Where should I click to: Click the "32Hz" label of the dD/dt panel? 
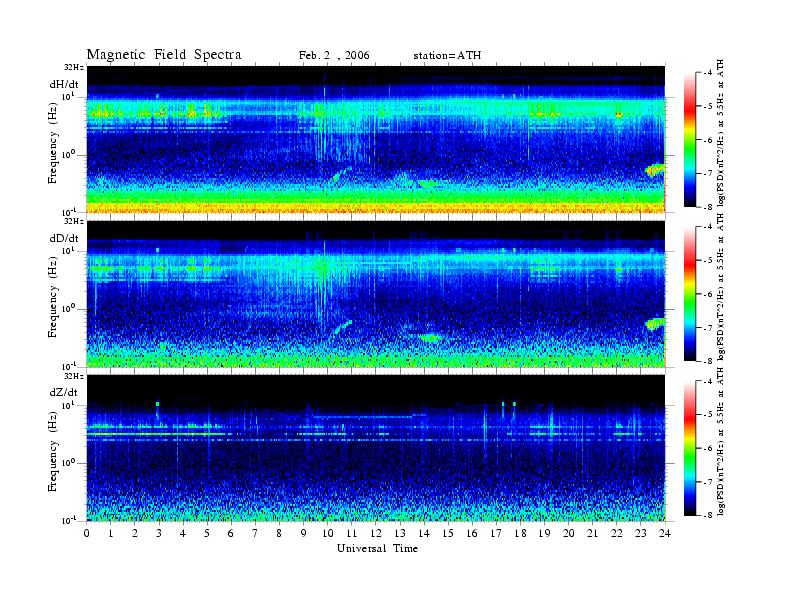tap(74, 221)
